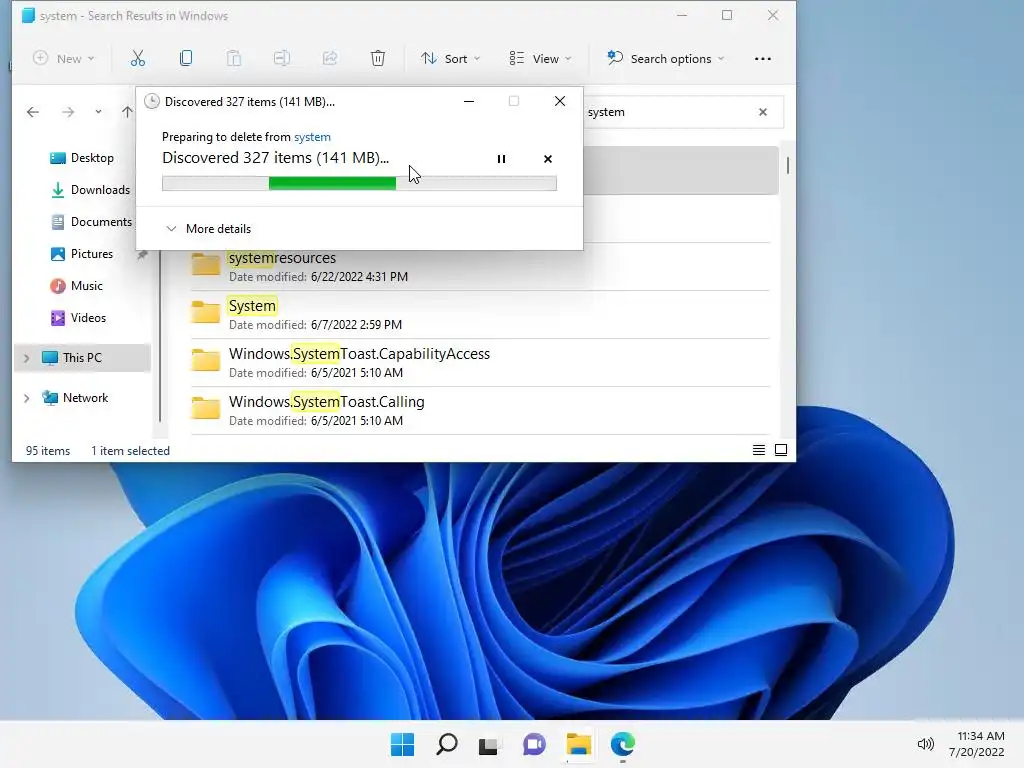This screenshot has height=768, width=1024.
Task: Open the Sort dropdown
Action: pyautogui.click(x=451, y=59)
